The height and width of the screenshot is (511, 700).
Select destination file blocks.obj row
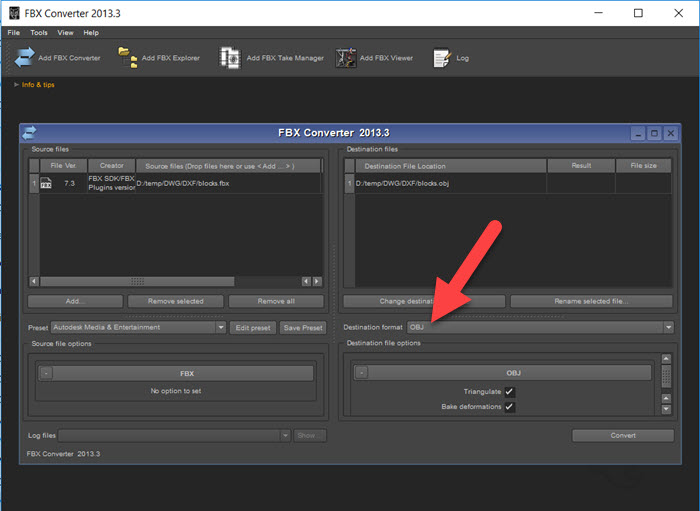[x=508, y=183]
